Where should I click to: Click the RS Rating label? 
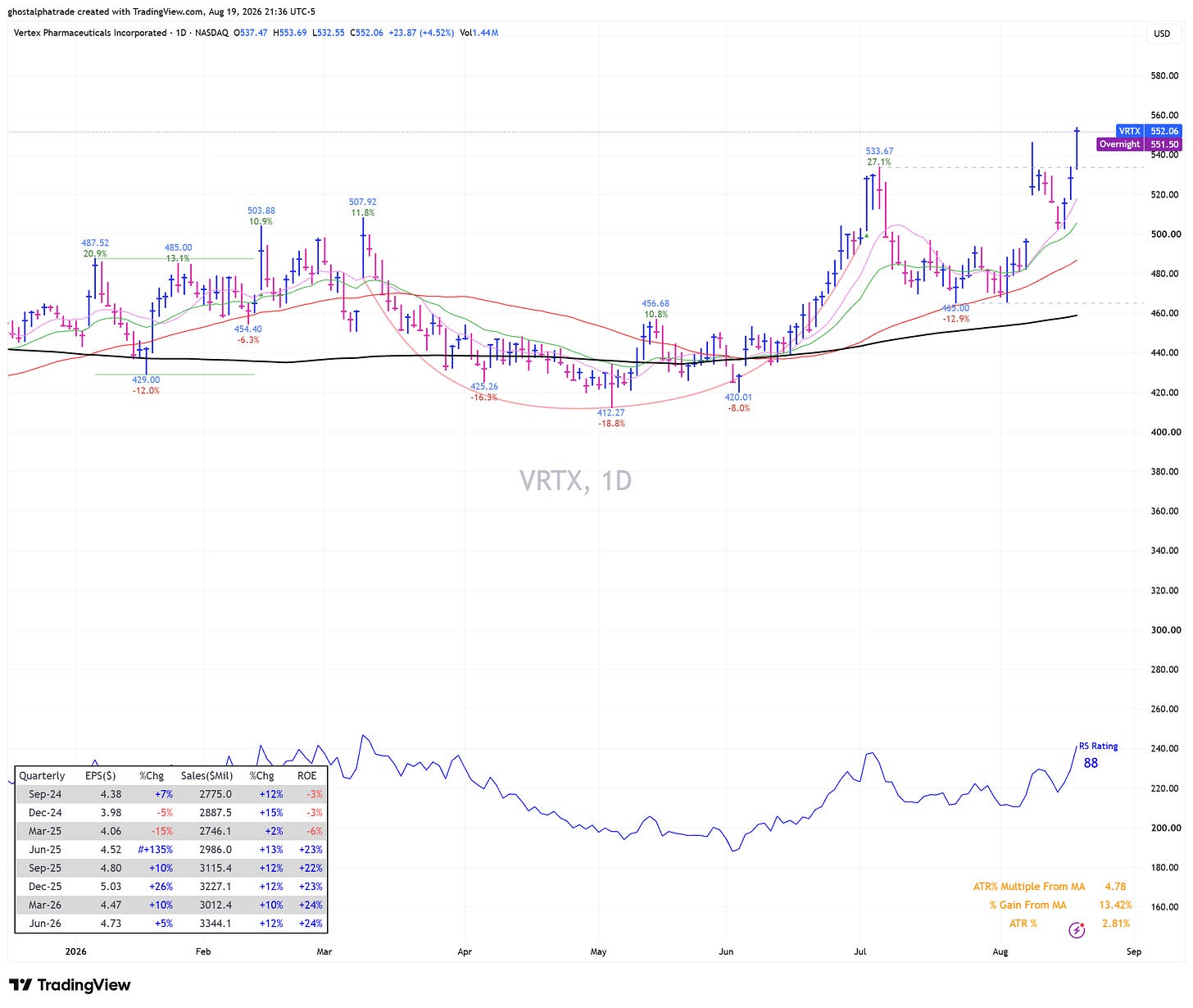tap(1098, 747)
